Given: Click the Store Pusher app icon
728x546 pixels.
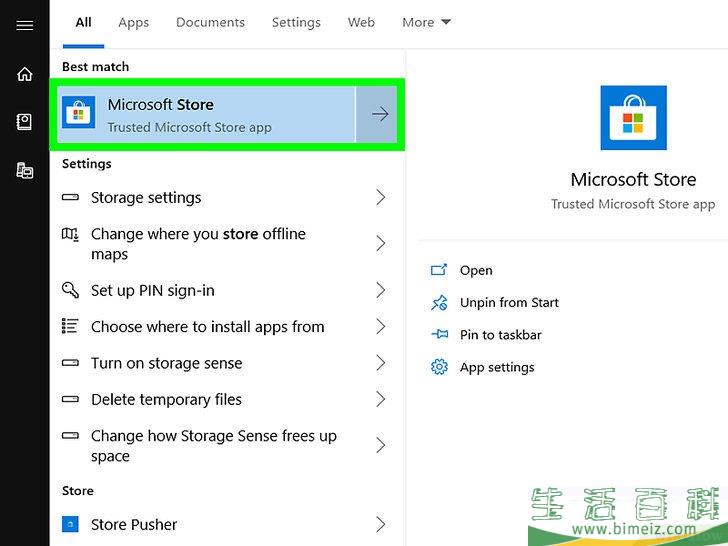Looking at the screenshot, I should pos(70,524).
